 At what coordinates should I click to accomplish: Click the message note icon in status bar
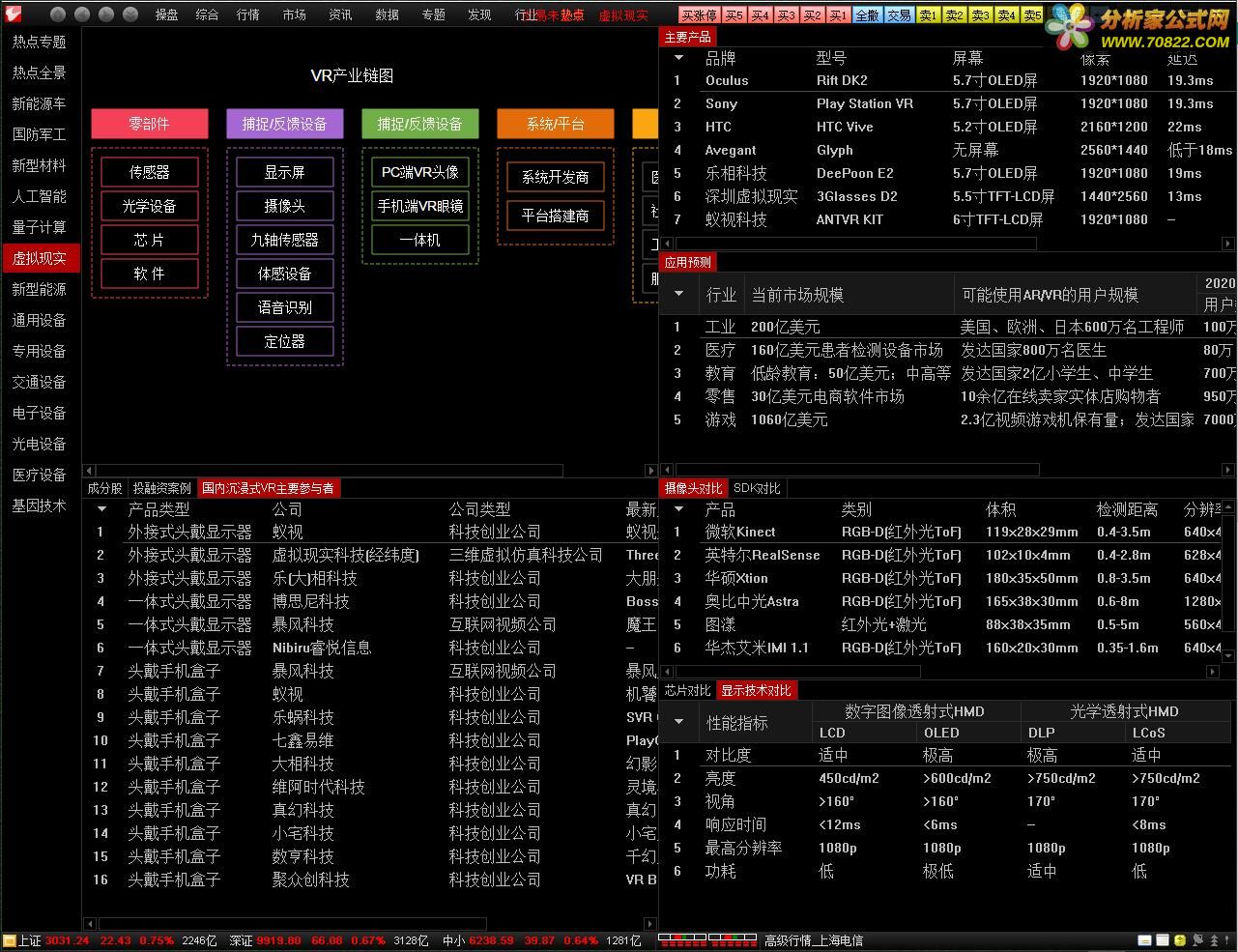(1145, 940)
